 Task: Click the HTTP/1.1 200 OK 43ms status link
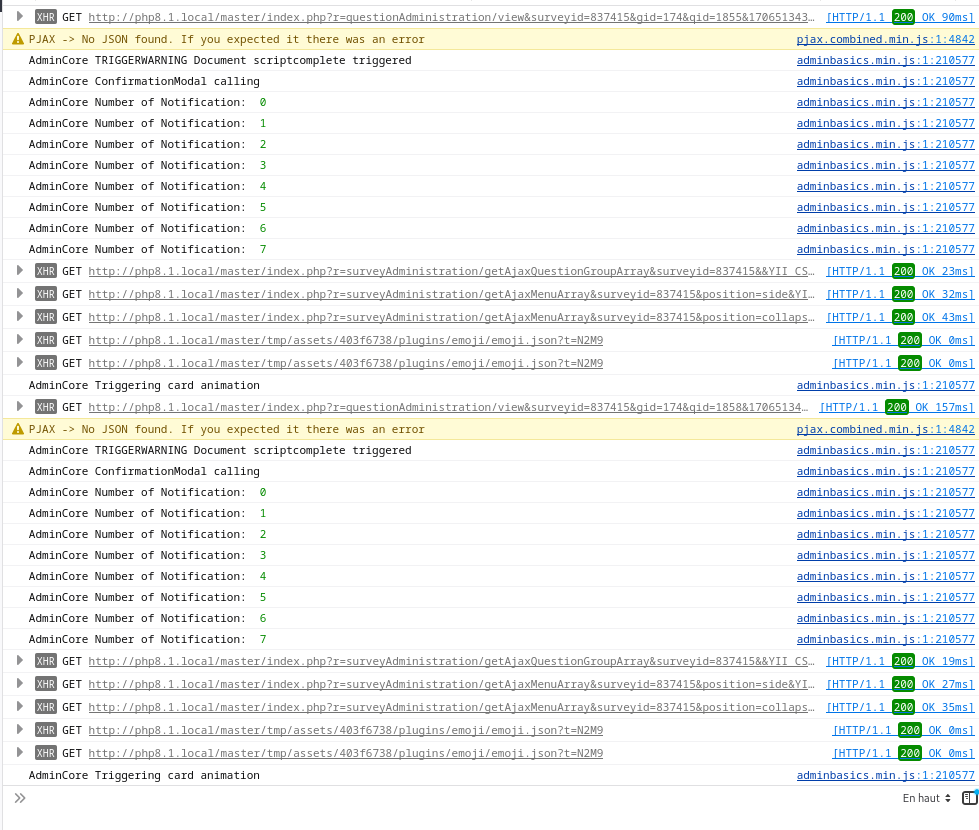[899, 317]
